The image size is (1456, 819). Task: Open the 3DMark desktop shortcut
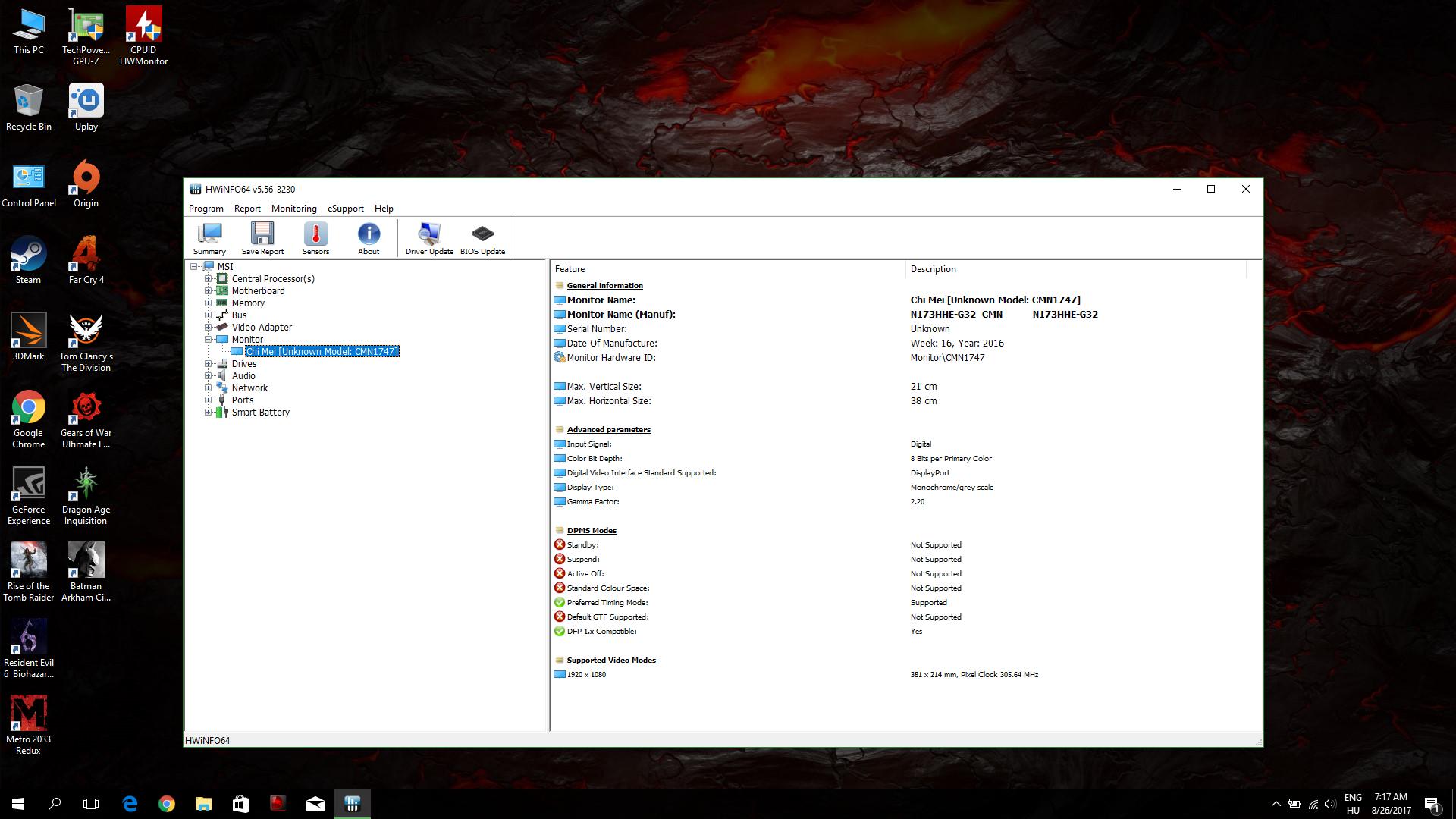pos(29,337)
